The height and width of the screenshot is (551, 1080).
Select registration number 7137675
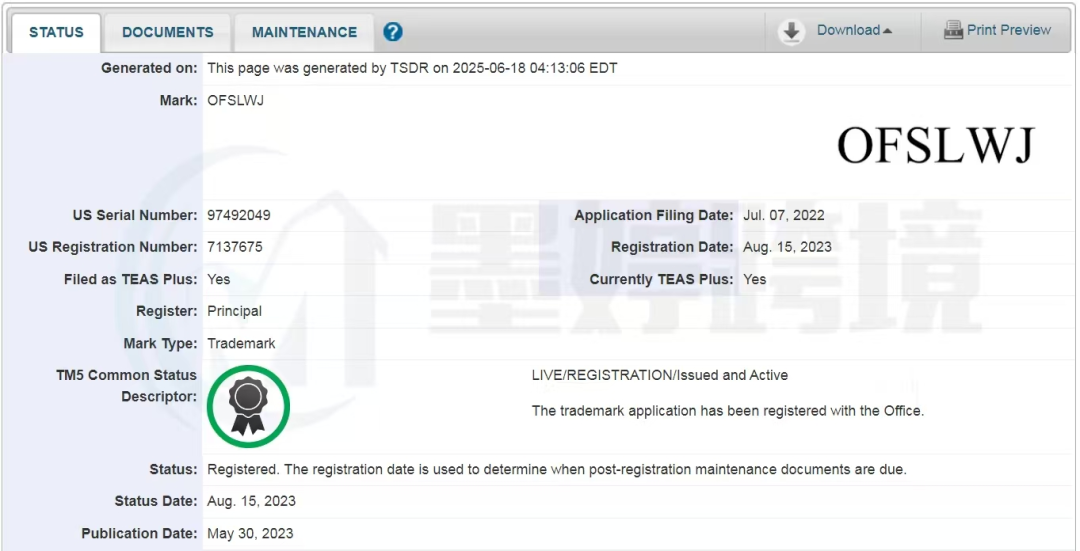[x=235, y=247]
